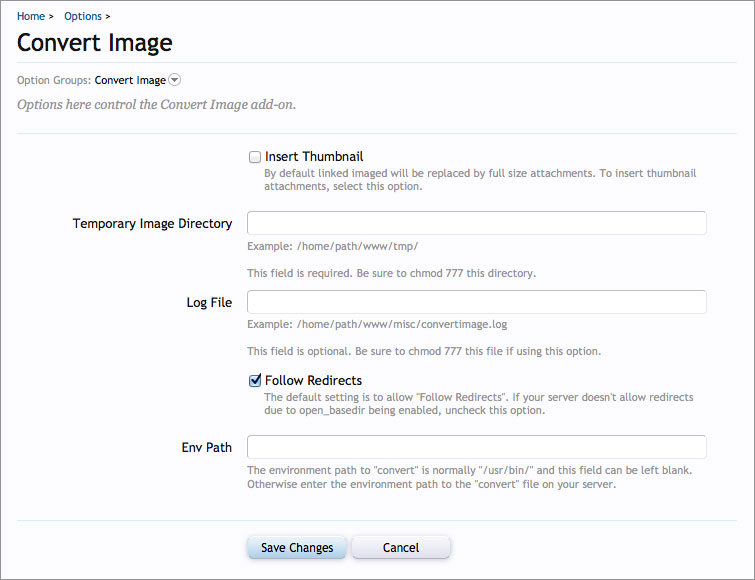Click the Cancel button
This screenshot has width=755, height=580.
pos(401,547)
